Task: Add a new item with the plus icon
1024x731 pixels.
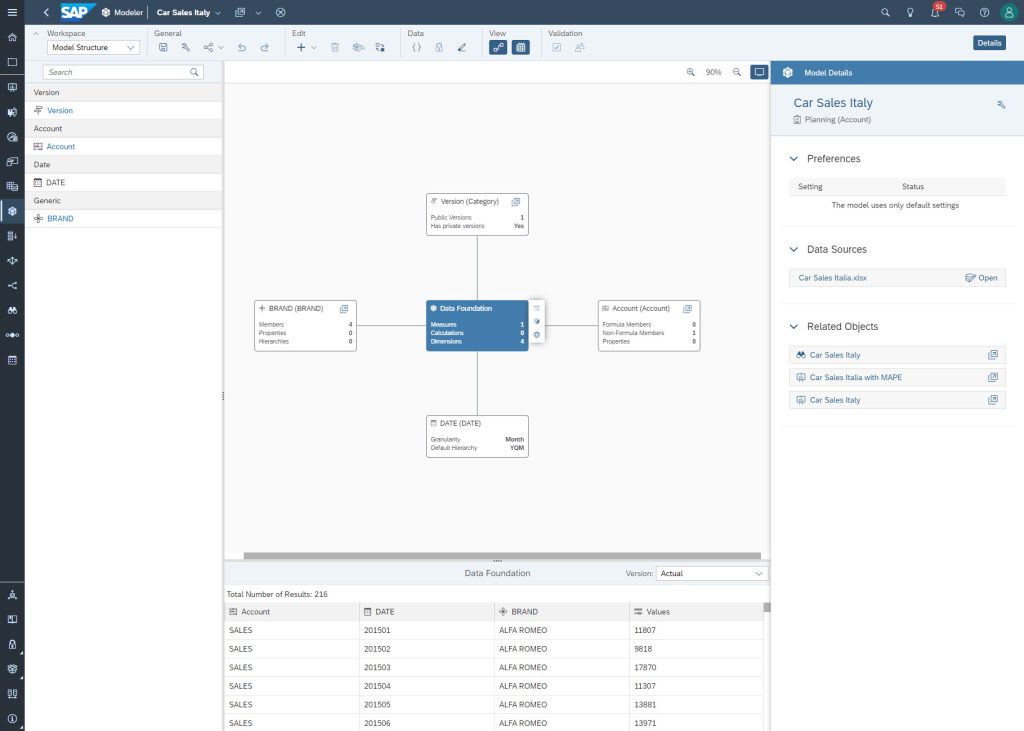Action: click(301, 47)
